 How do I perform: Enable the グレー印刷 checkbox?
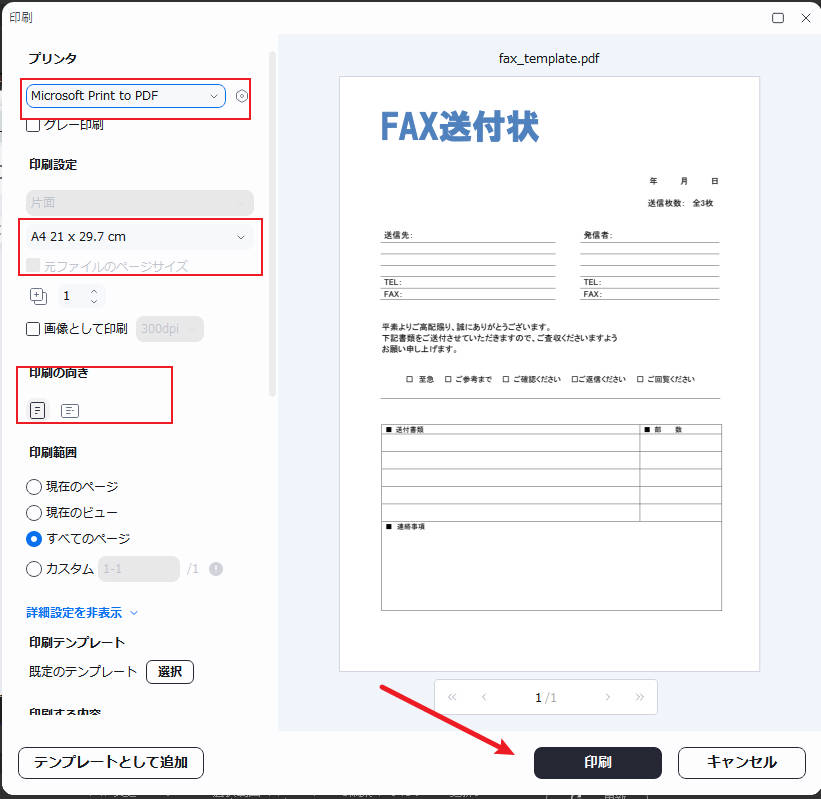(34, 125)
